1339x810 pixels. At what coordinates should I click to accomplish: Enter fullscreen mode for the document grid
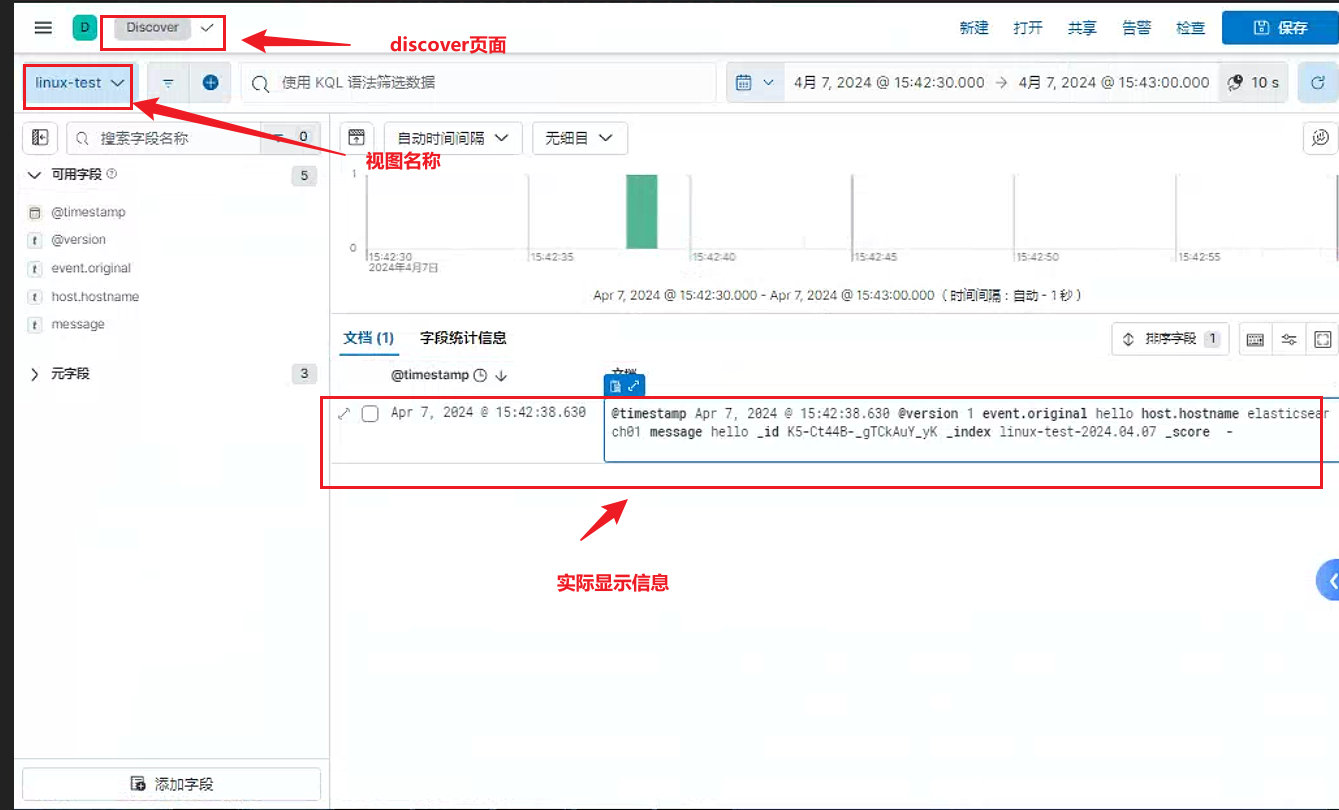tap(1322, 340)
